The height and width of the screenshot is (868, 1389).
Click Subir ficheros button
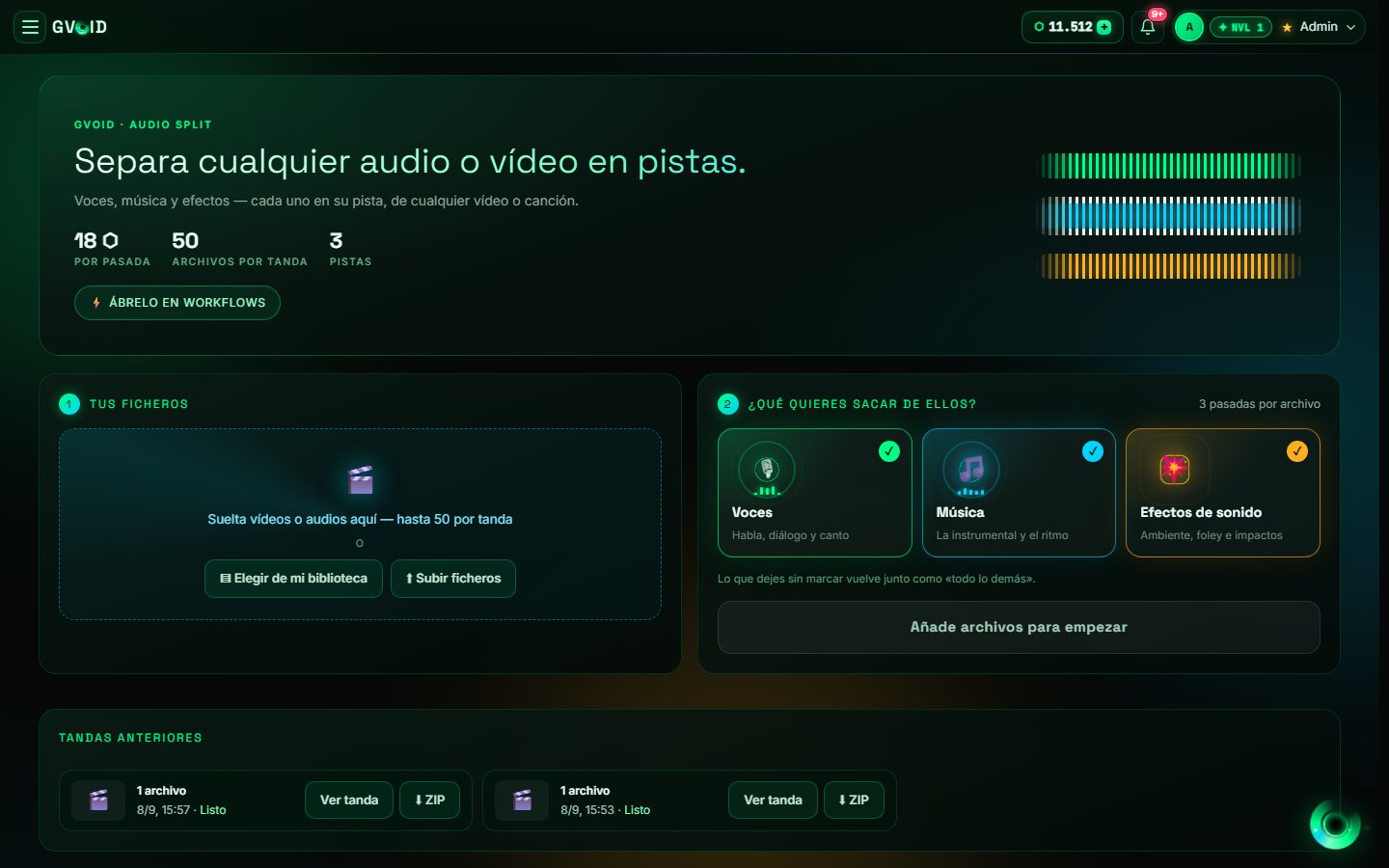pos(453,579)
